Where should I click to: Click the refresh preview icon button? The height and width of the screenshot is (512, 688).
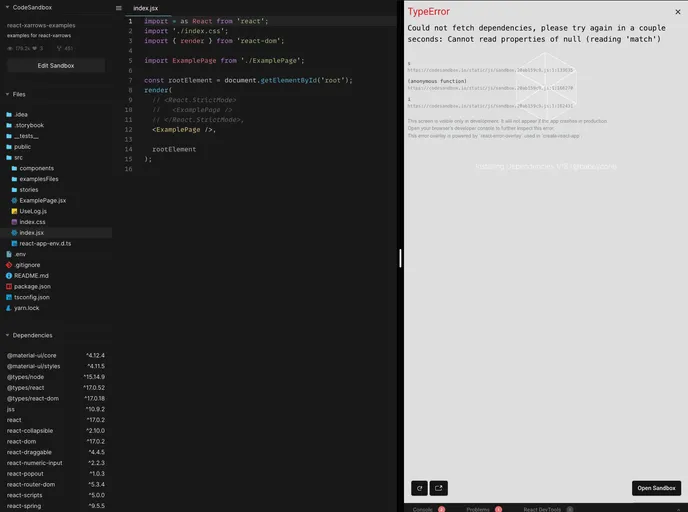[x=419, y=488]
